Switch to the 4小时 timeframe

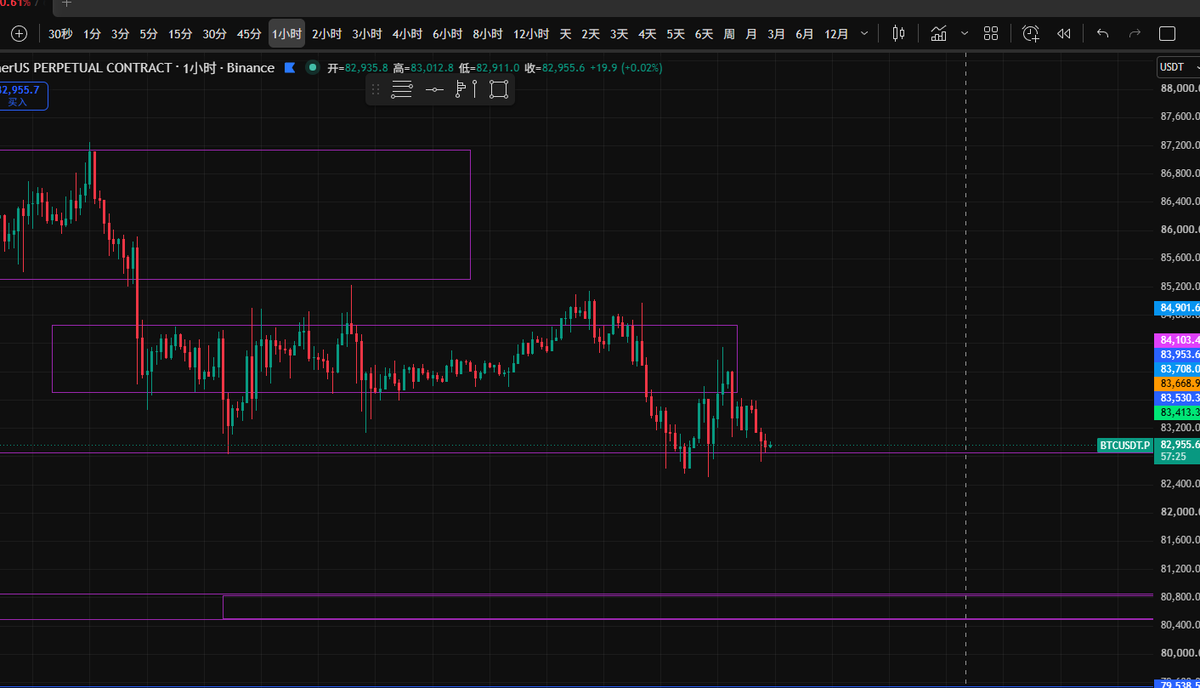[407, 34]
